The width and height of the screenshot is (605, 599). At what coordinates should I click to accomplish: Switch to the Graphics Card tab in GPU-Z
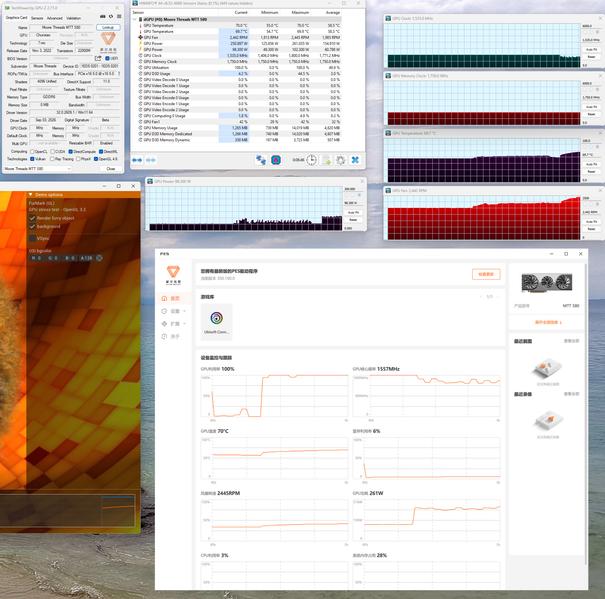[x=16, y=18]
